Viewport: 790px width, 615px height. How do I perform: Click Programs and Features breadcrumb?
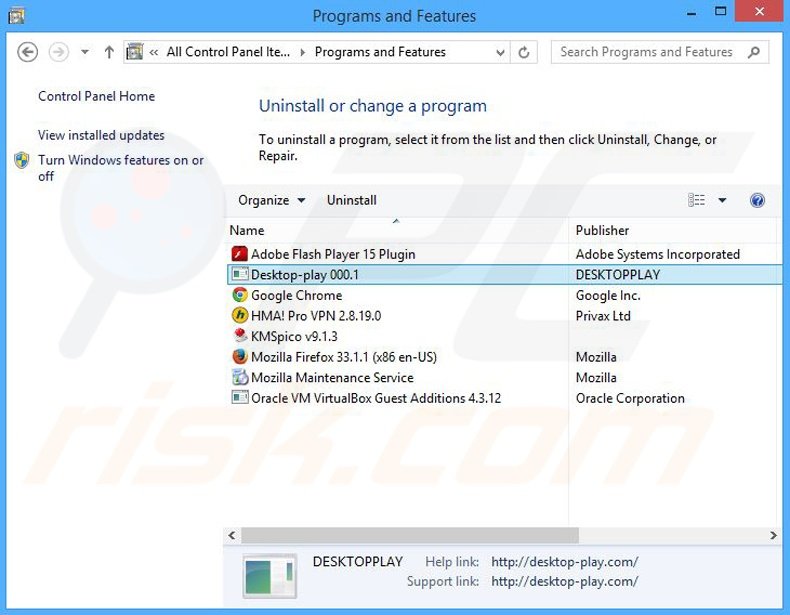pyautogui.click(x=380, y=52)
